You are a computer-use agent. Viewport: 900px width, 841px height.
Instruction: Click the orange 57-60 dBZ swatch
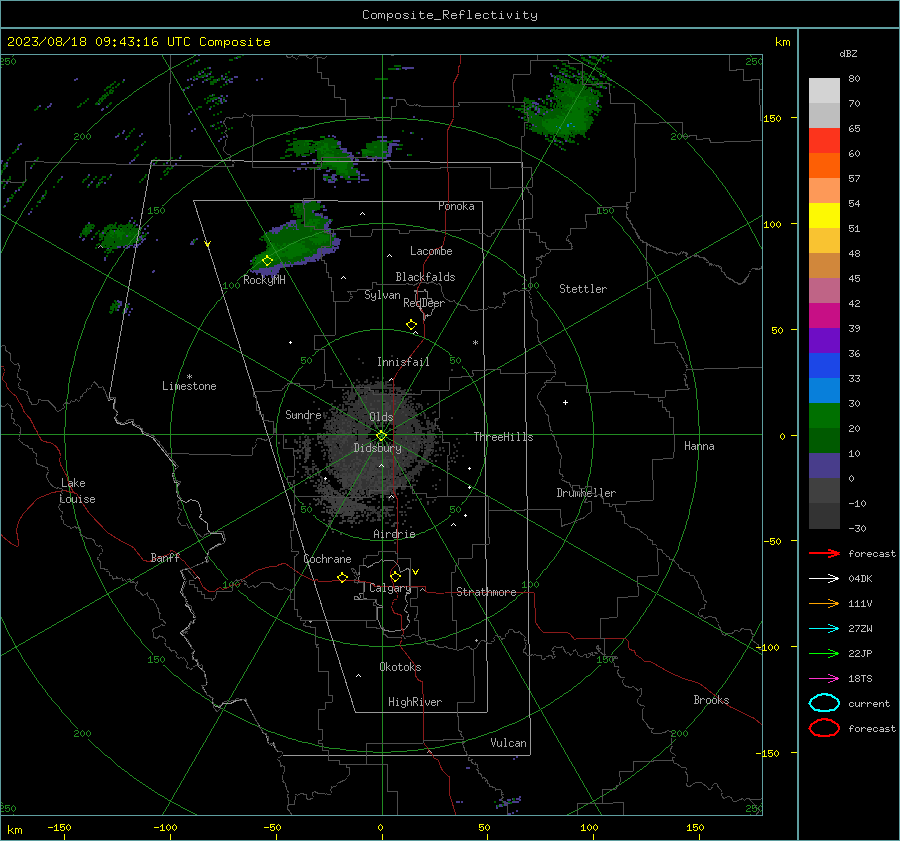824,166
